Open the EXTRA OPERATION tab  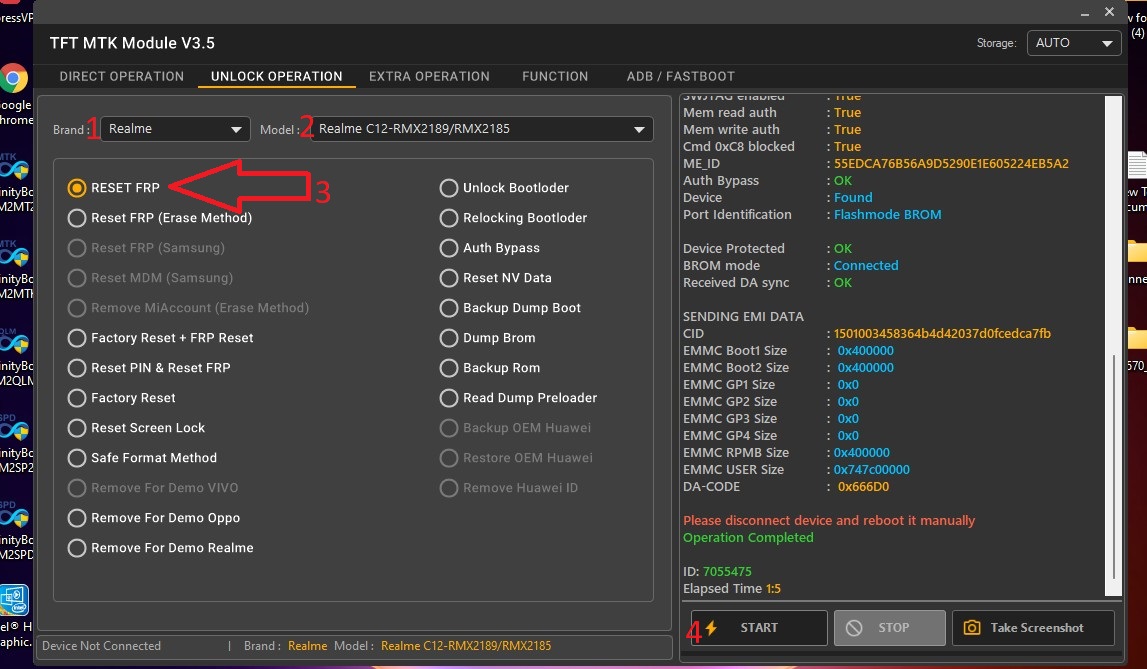pos(429,76)
